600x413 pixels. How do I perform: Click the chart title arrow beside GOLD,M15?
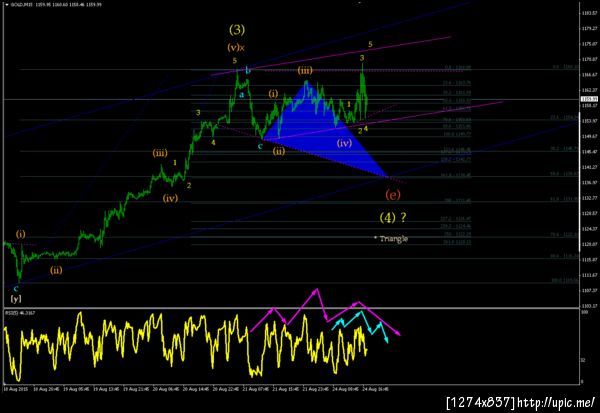[7, 5]
